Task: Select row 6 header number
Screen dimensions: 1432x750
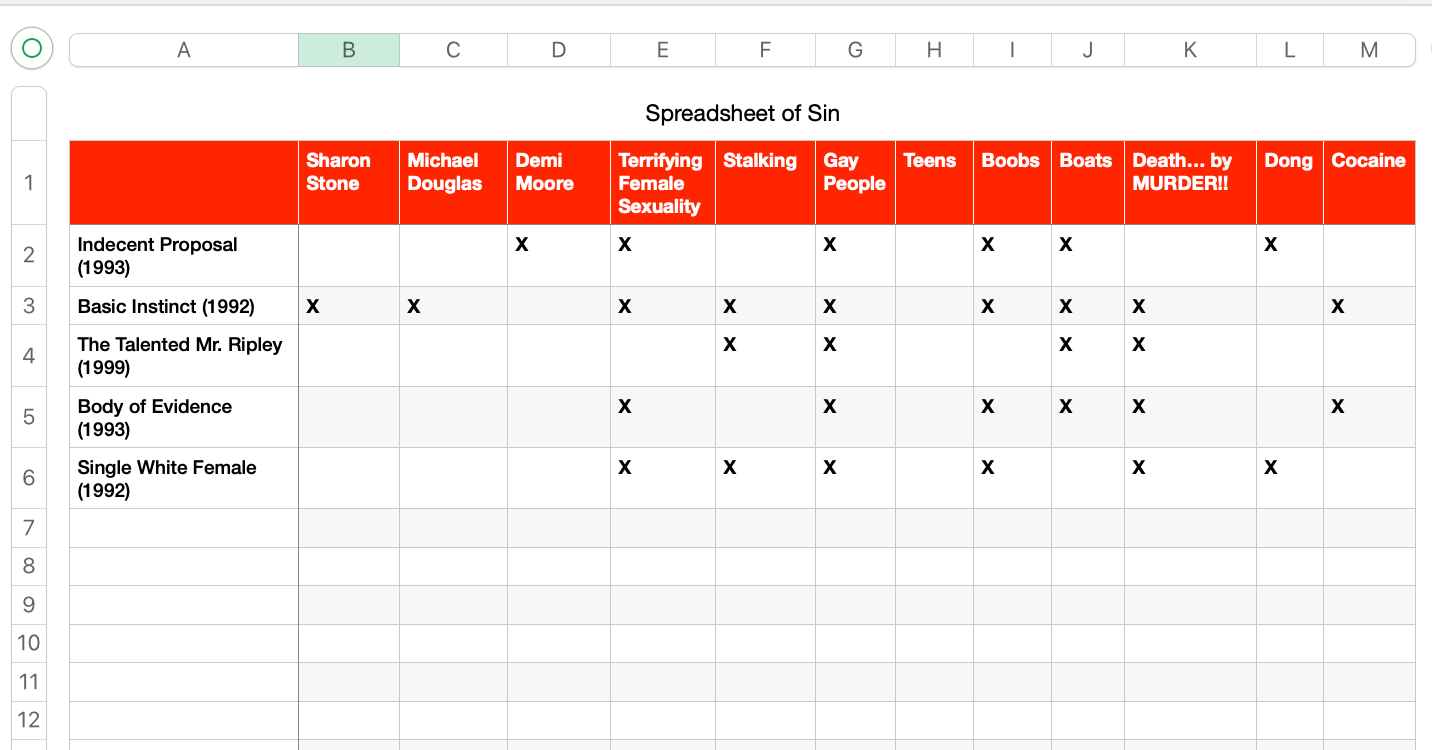Action: (x=29, y=478)
